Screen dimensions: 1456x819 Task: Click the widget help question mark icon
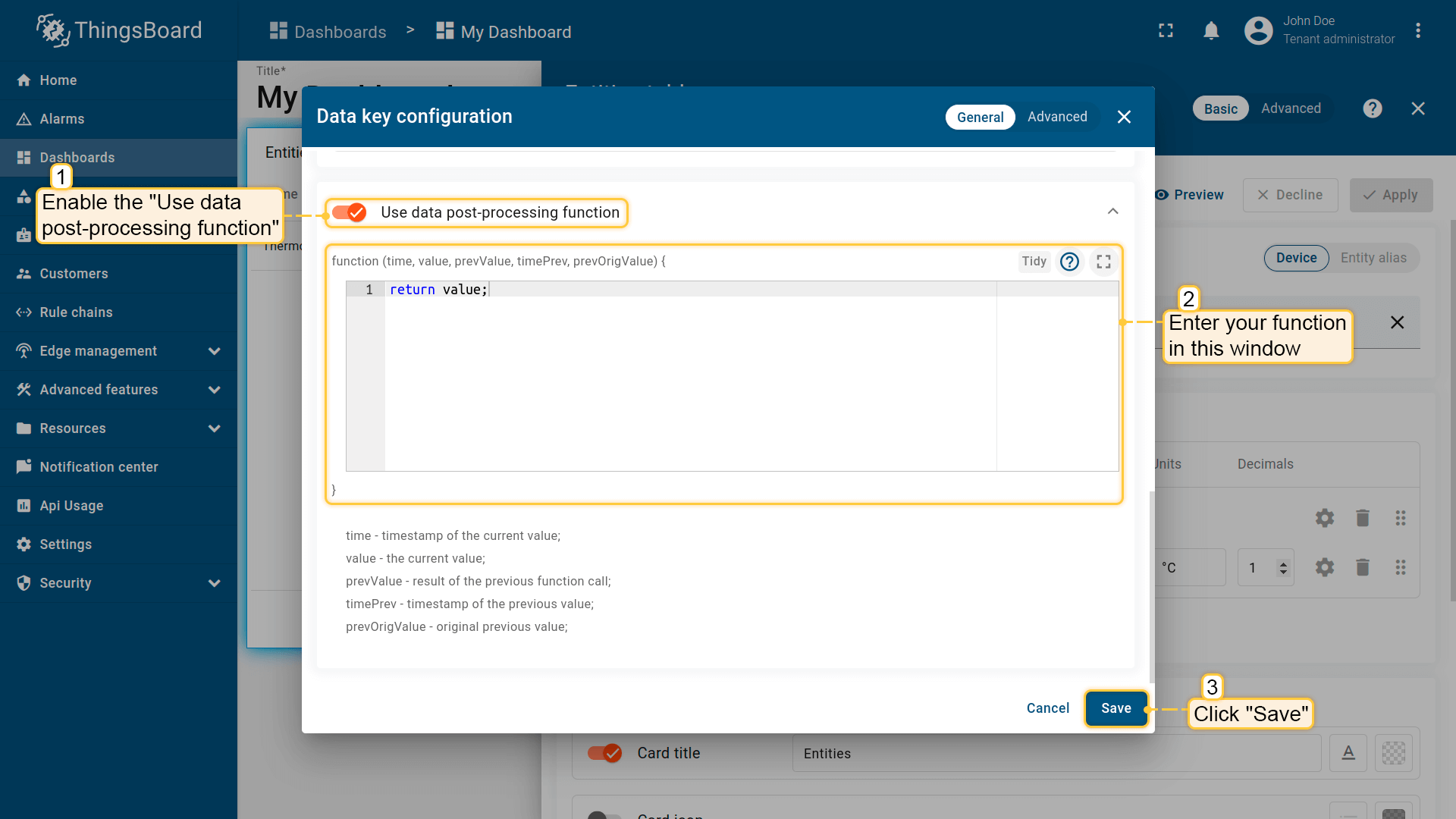point(1372,108)
